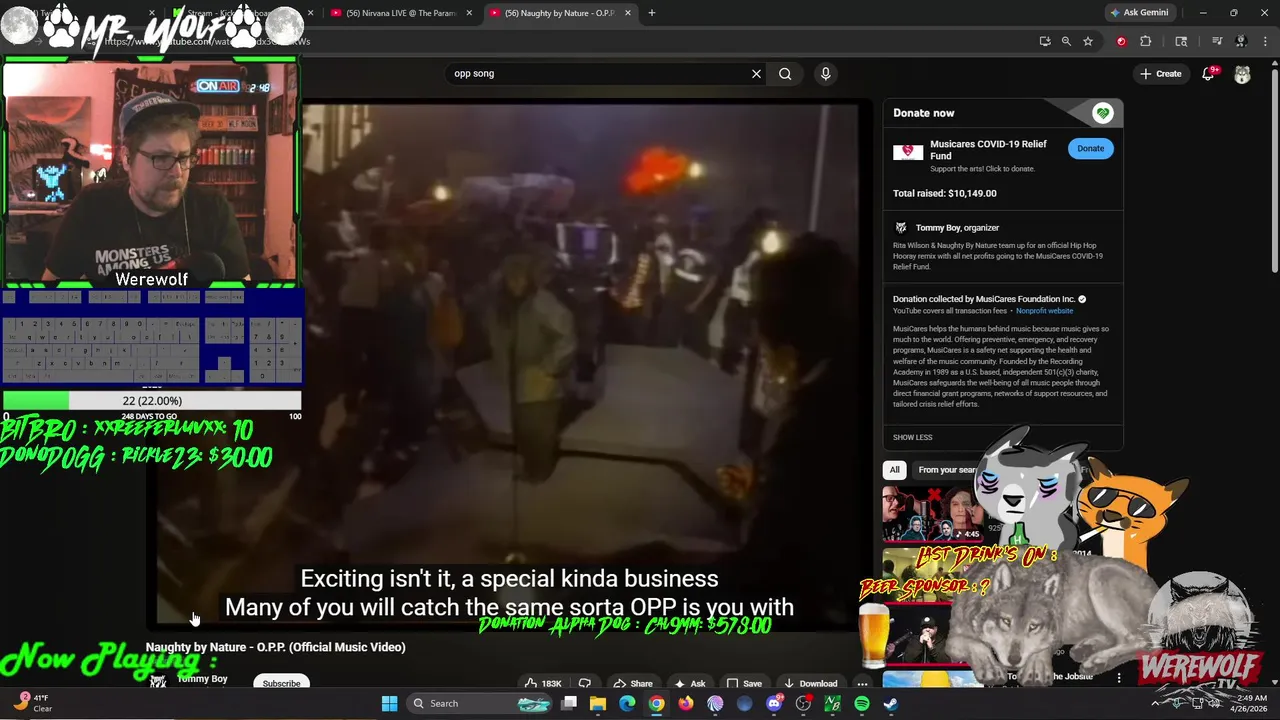Viewport: 1280px width, 720px height.
Task: Open a new browser tab
Action: (652, 13)
